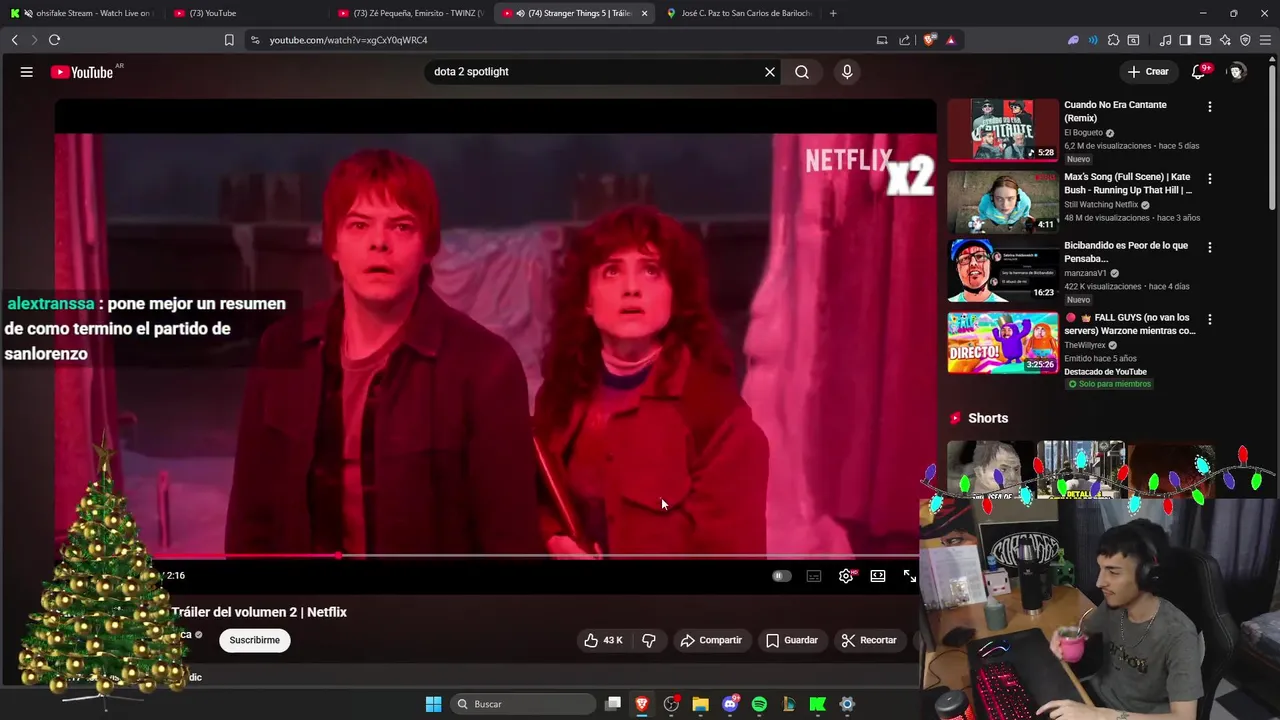Visit the manzanaV1 channel
The image size is (1280, 720).
coord(1086,273)
